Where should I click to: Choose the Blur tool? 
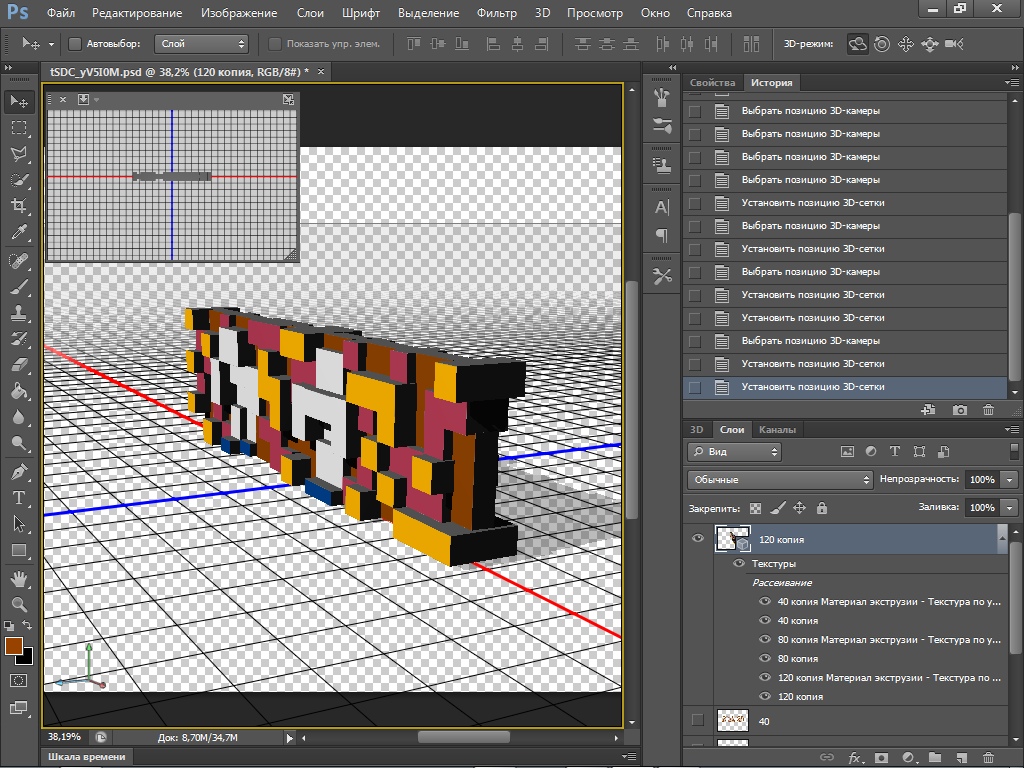click(19, 417)
